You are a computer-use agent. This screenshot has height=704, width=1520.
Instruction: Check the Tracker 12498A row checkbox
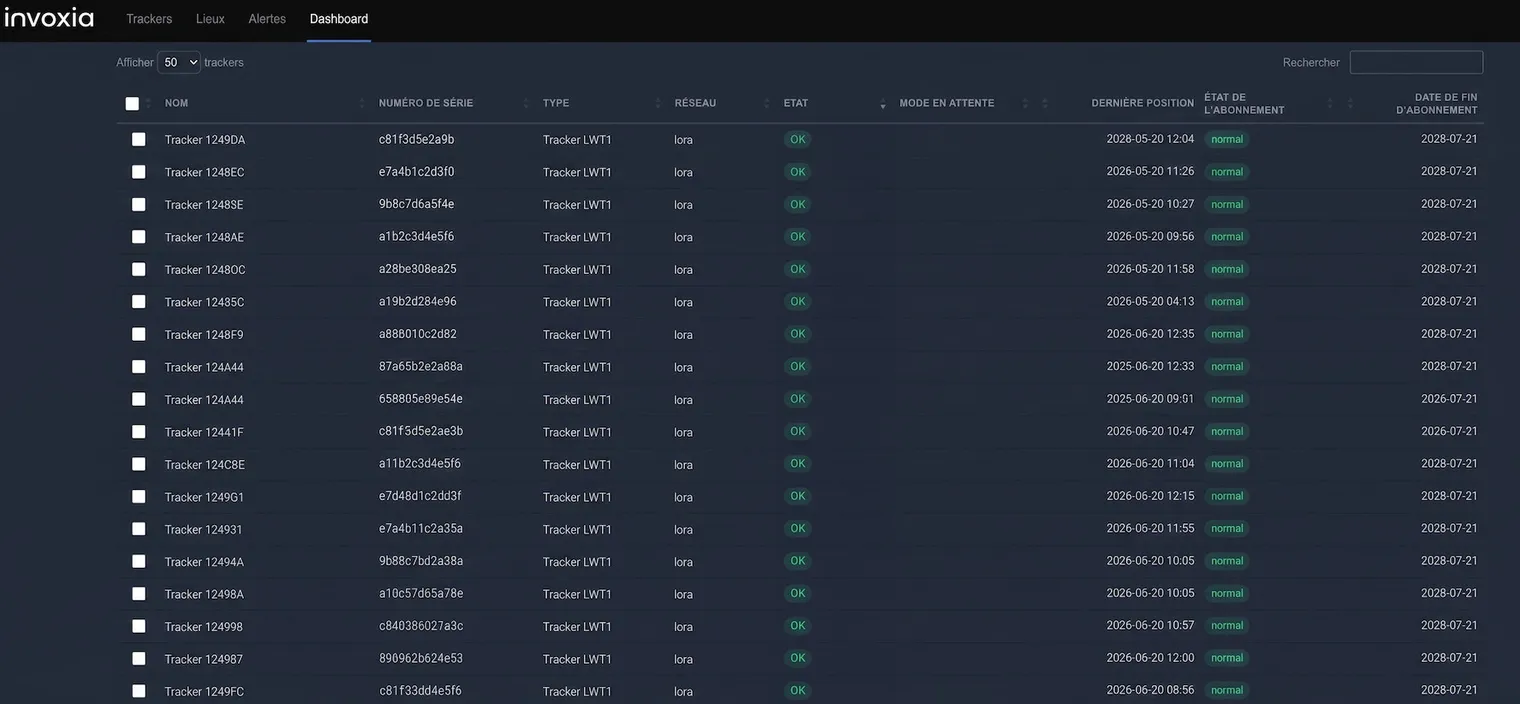tap(139, 594)
